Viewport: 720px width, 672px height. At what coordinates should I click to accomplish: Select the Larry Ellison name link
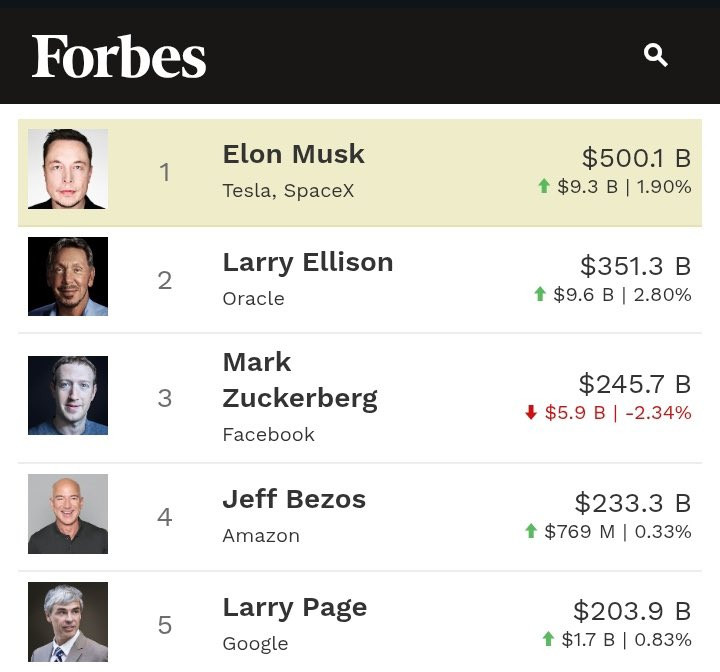307,262
